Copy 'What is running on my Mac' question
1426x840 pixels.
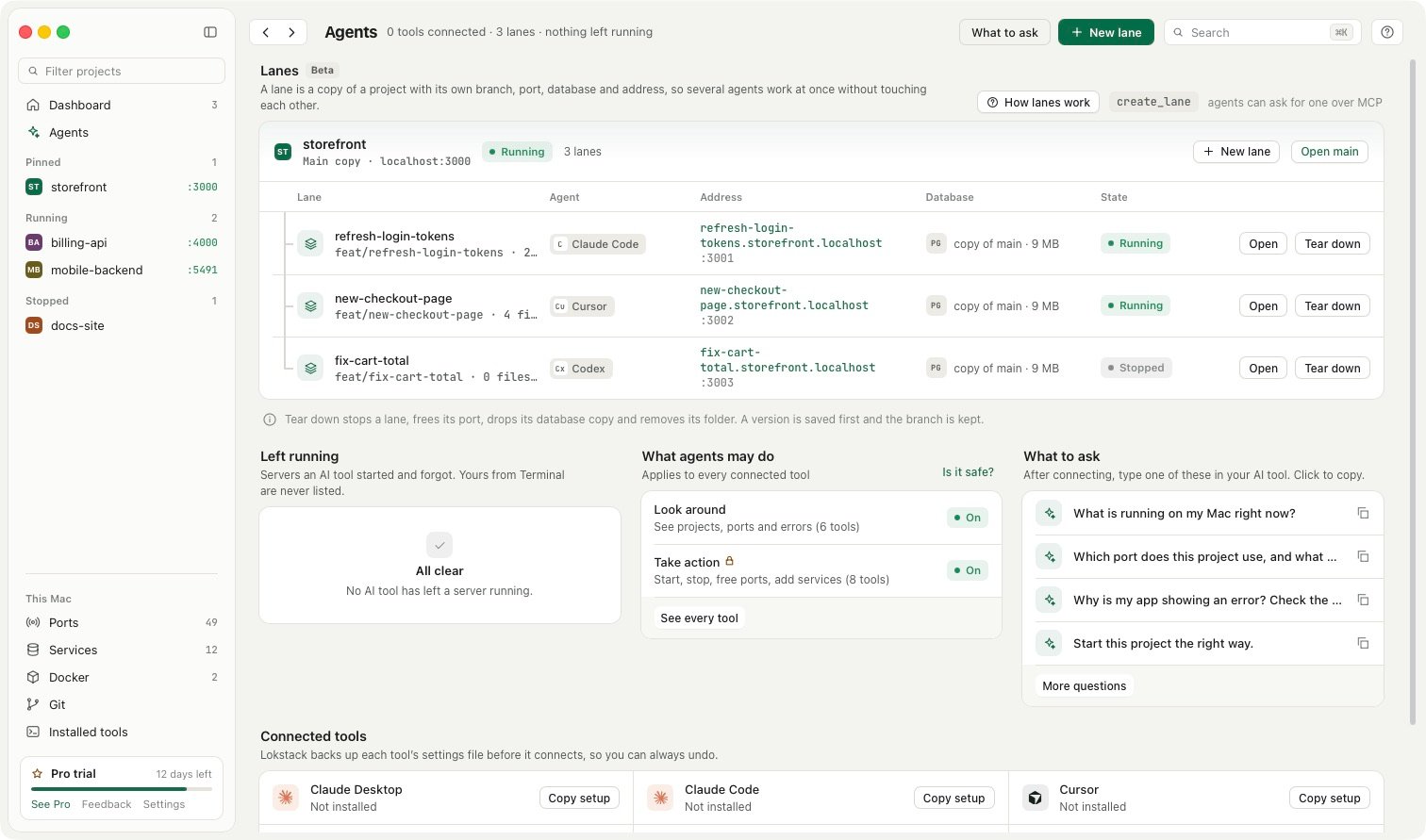1363,513
